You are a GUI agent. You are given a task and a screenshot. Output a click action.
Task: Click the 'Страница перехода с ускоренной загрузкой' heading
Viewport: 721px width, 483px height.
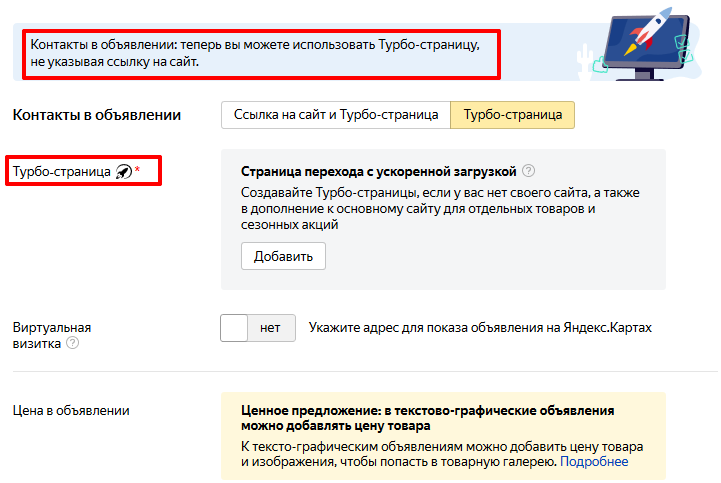[x=378, y=172]
